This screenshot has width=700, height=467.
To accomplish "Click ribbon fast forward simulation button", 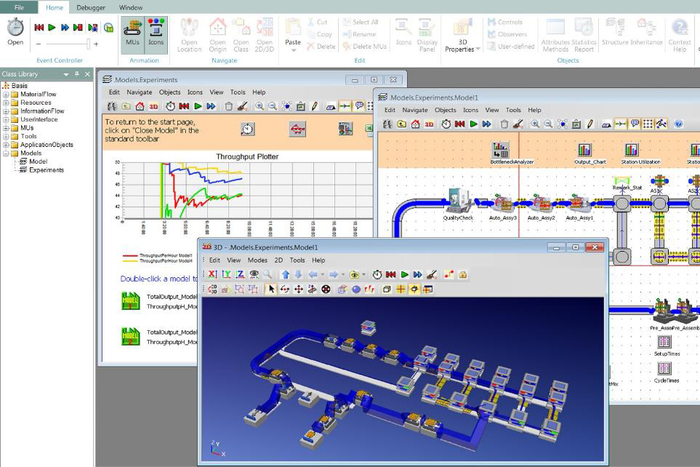I will point(65,28).
